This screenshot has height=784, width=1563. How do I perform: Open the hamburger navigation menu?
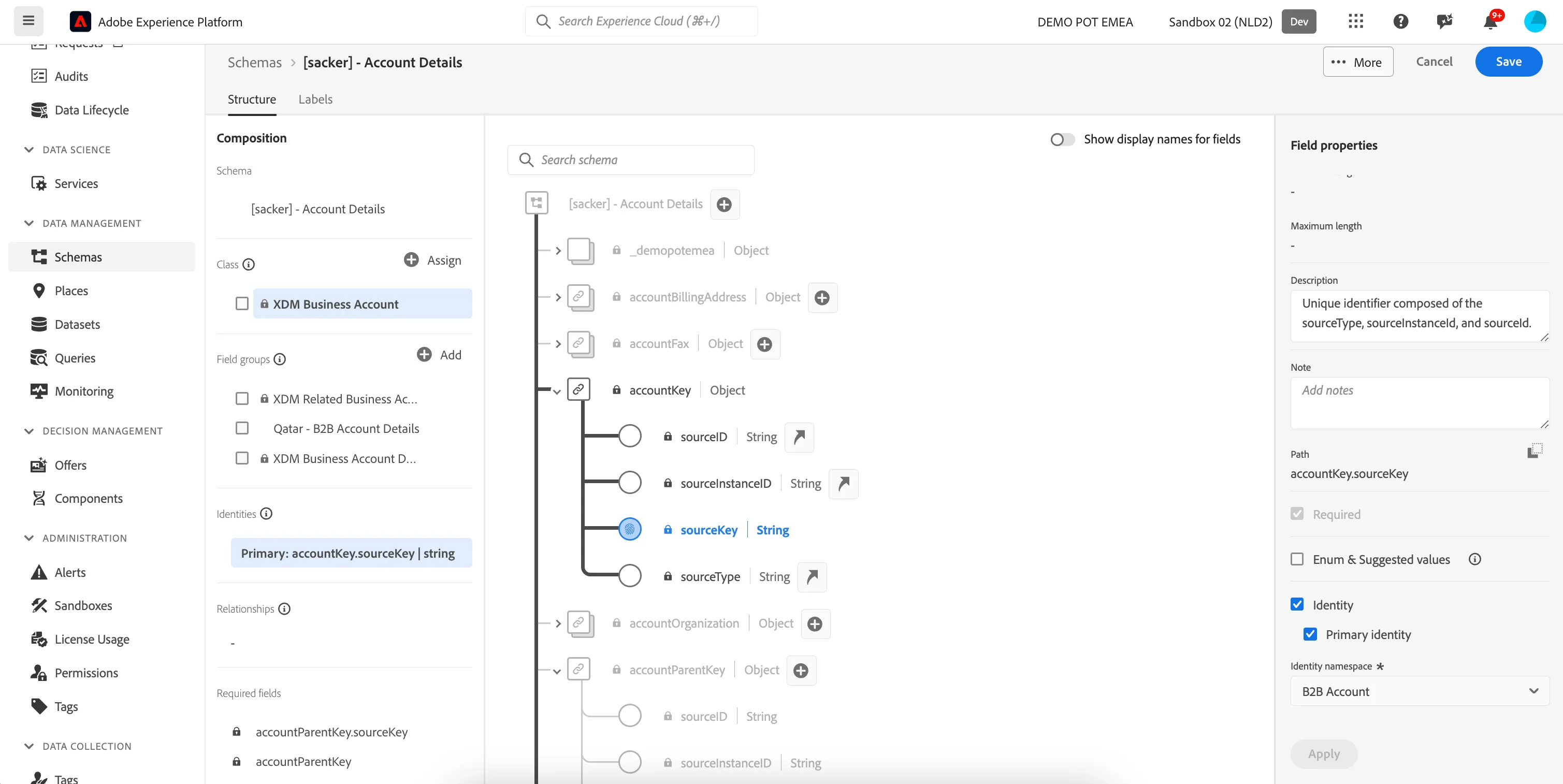[28, 21]
